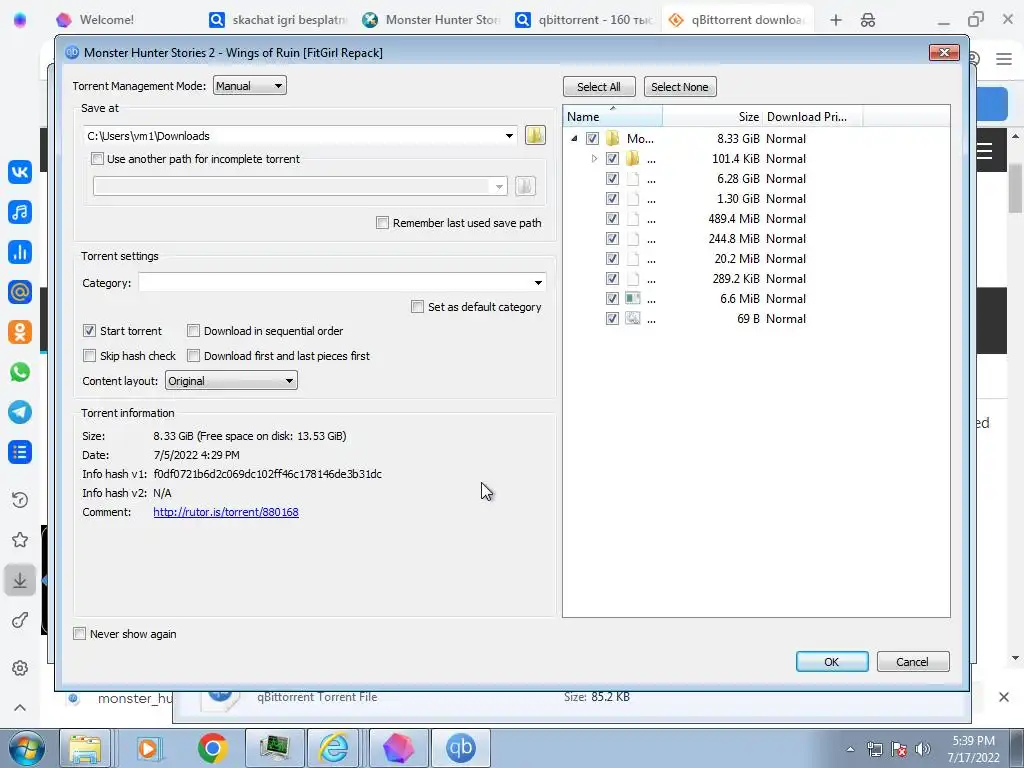Collapse the root Mo... folder tree
1024x768 pixels.
pos(574,138)
